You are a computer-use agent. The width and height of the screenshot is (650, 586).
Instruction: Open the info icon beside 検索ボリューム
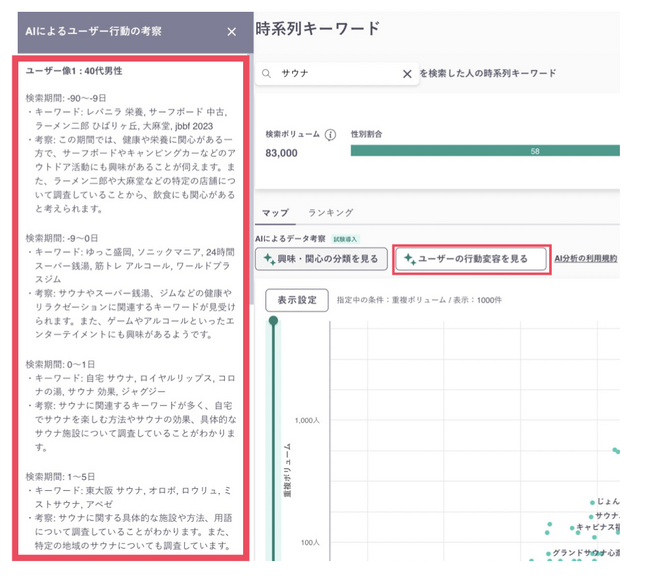[330, 134]
